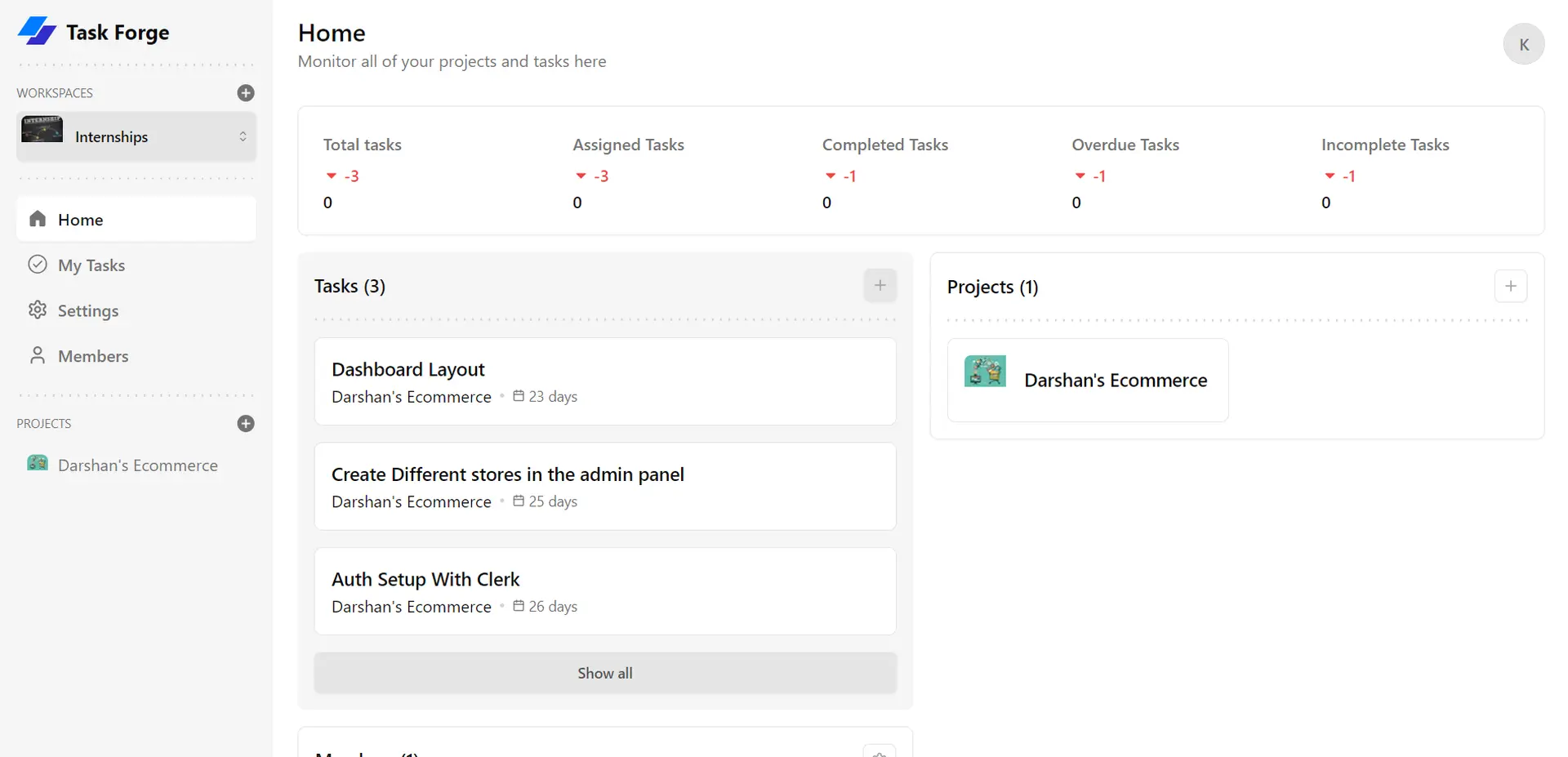Open user avatar K menu
The width and height of the screenshot is (1568, 757).
1524,44
